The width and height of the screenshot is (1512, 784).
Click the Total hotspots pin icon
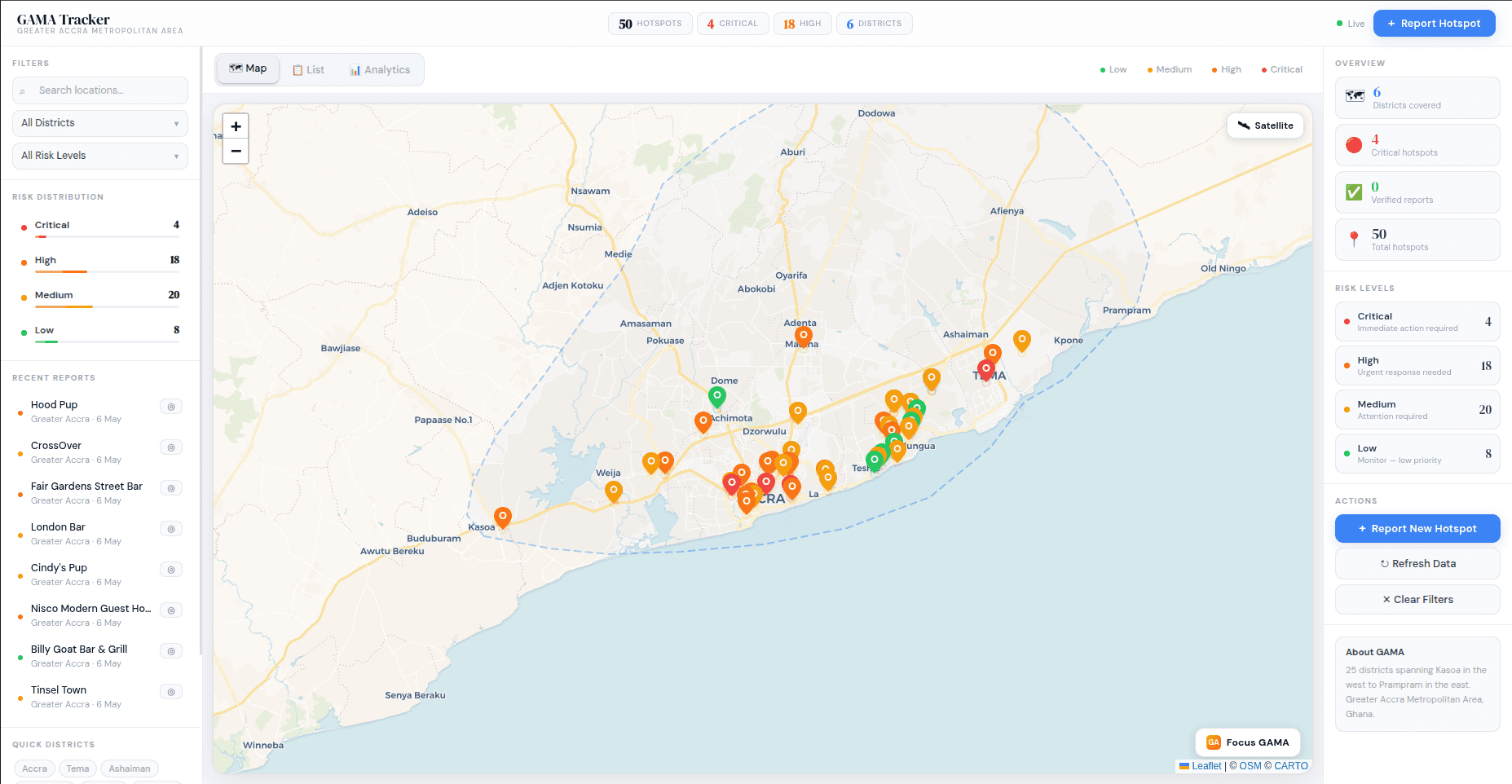1354,240
